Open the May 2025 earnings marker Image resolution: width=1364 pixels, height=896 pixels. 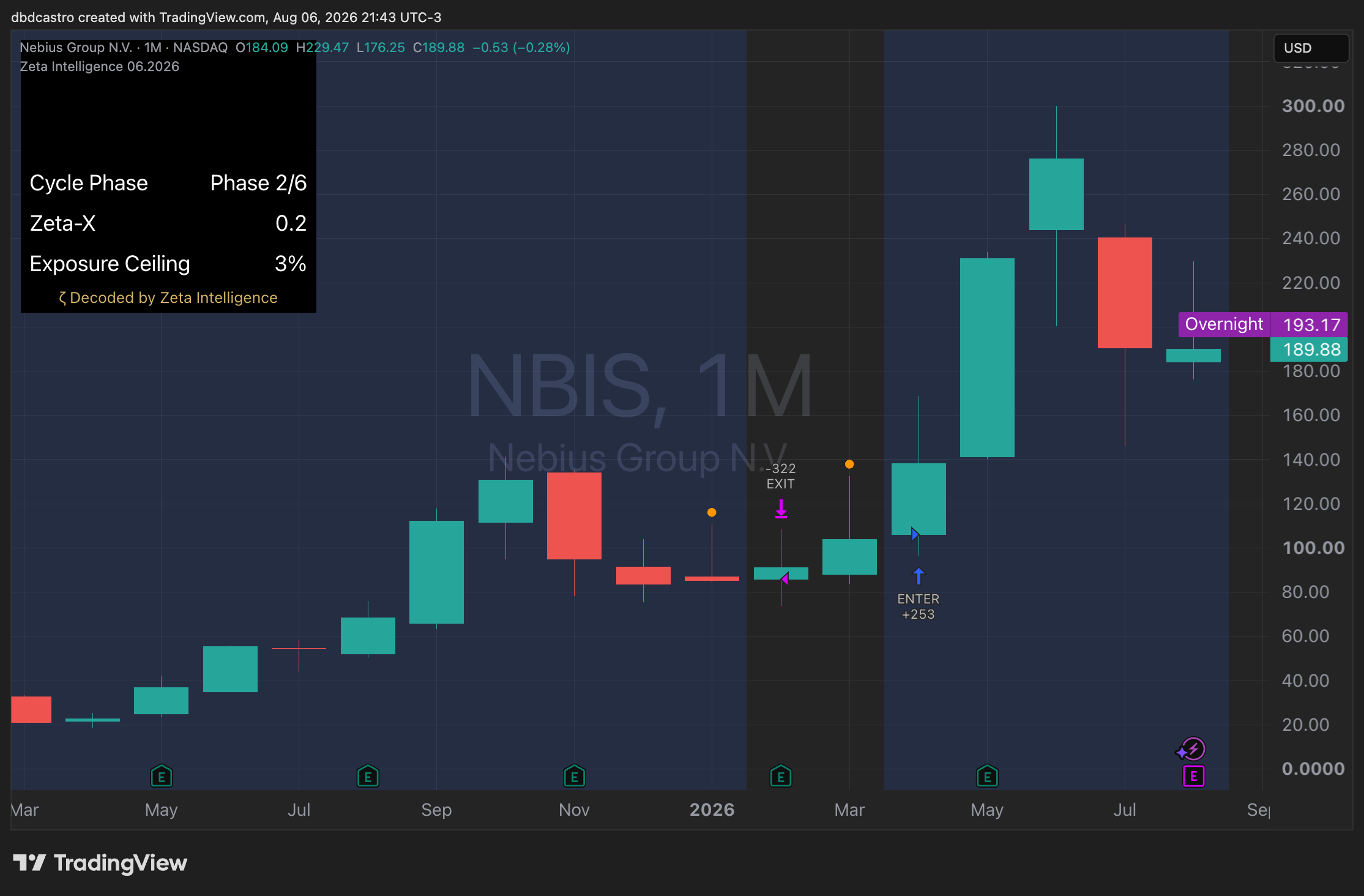[162, 777]
